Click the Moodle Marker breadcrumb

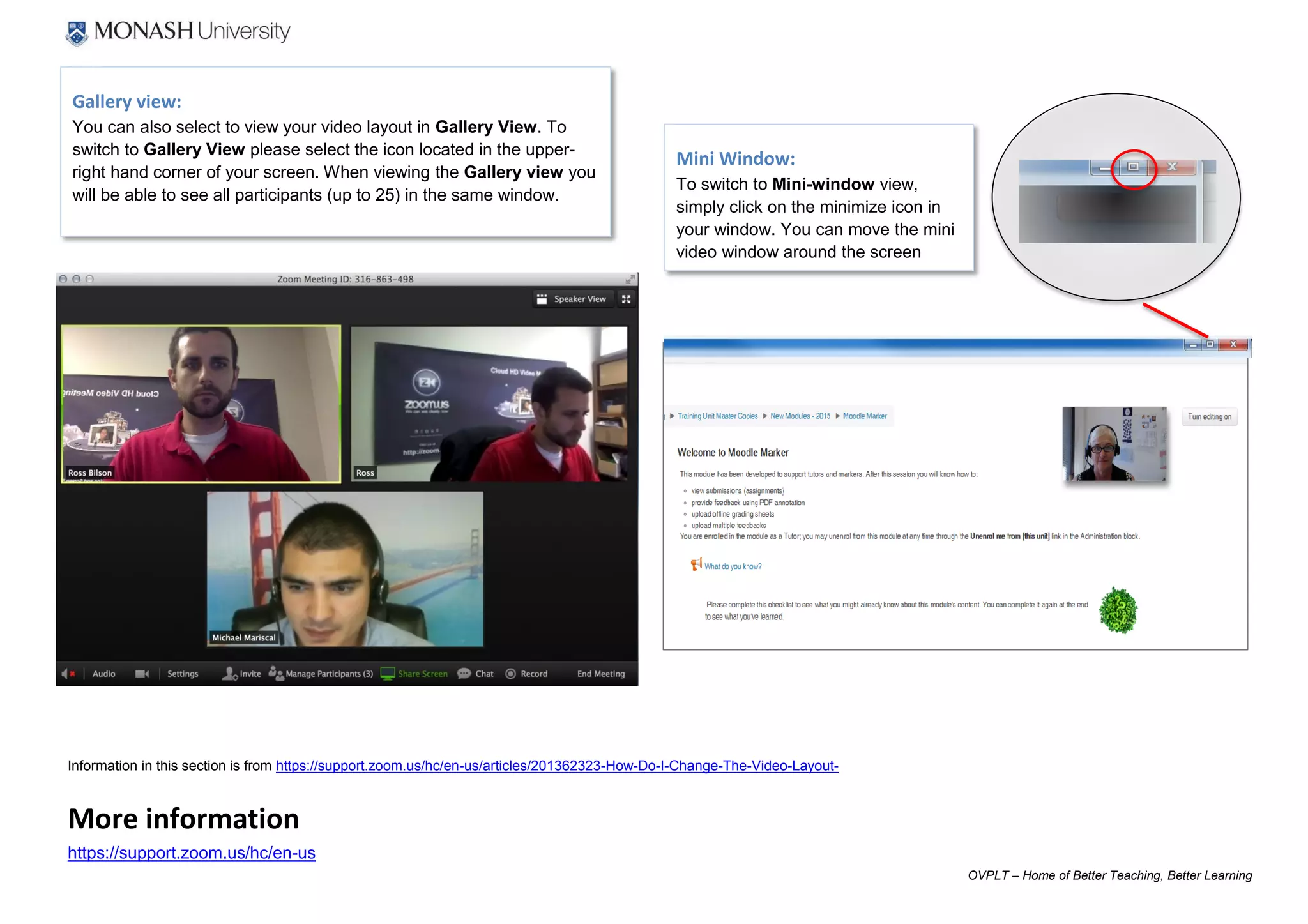click(865, 416)
